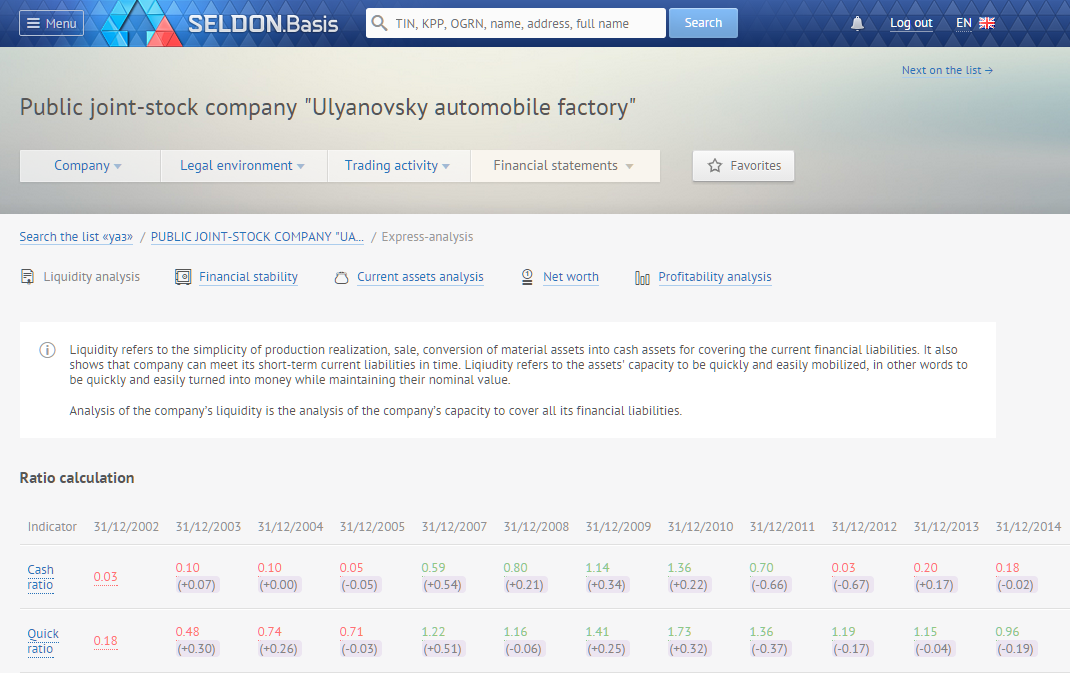This screenshot has height=673, width=1070.
Task: Click the Profitability bar chart icon
Action: click(x=642, y=278)
